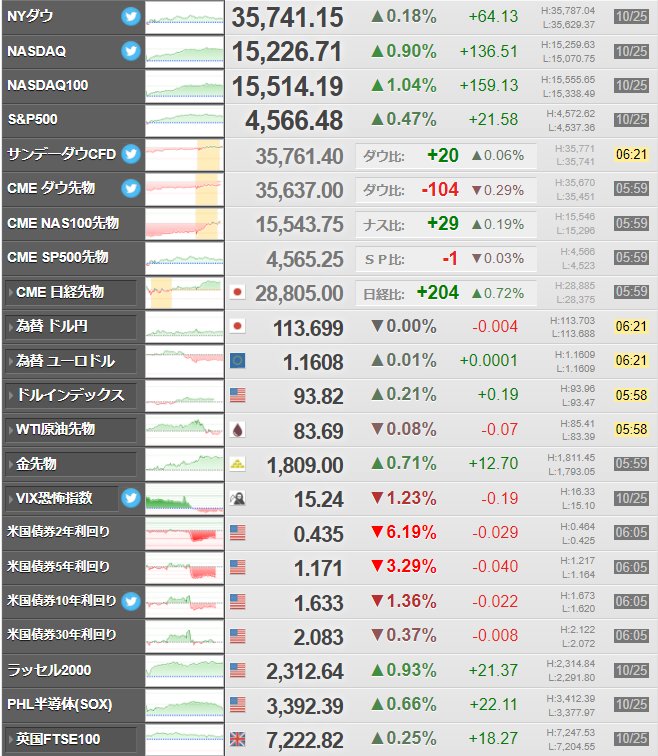Open the 金先物 mini chart
This screenshot has height=756, width=658.
tap(185, 465)
